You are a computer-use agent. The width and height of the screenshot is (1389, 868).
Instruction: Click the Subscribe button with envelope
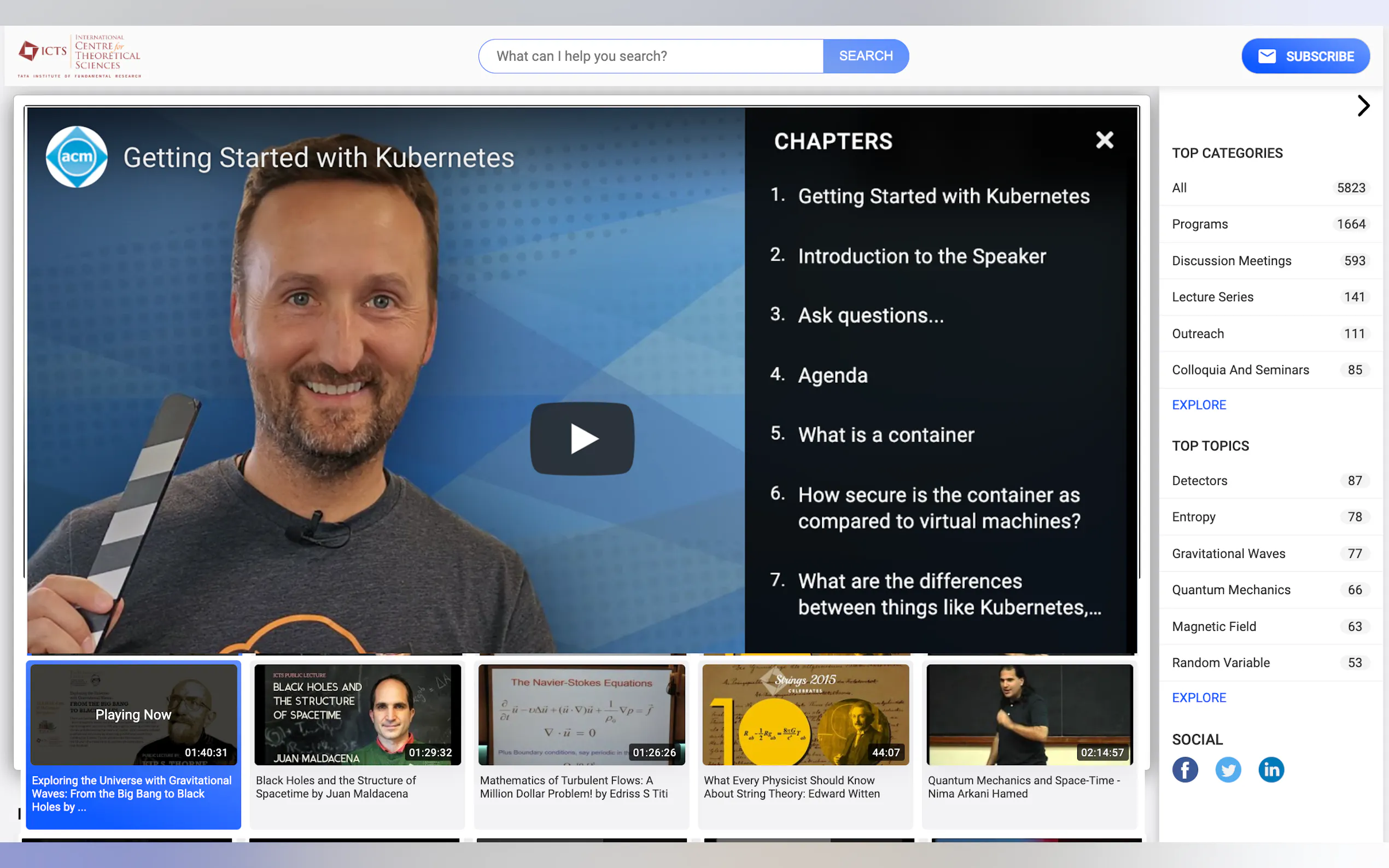[x=1305, y=56]
